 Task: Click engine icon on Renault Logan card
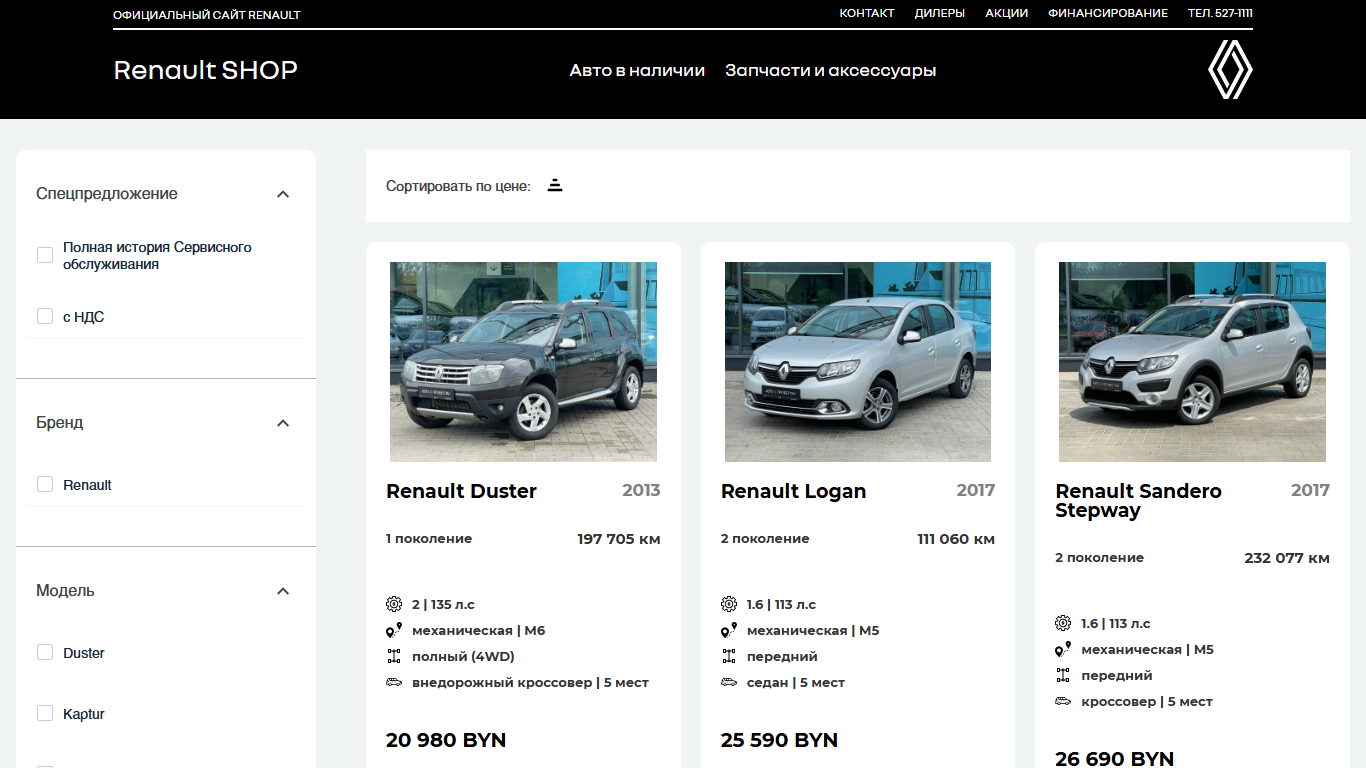729,604
